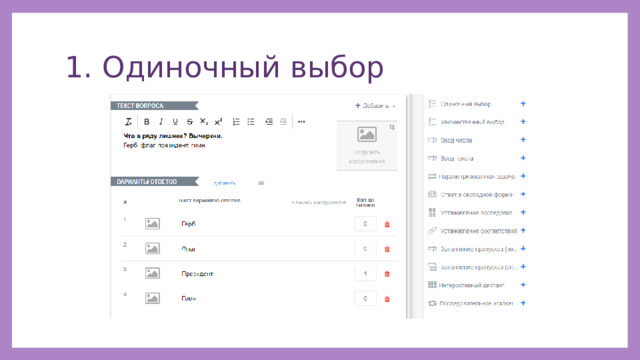Screen dimensions: 640x360
Task: Toggle bold formatting in question editor
Action: tap(147, 122)
